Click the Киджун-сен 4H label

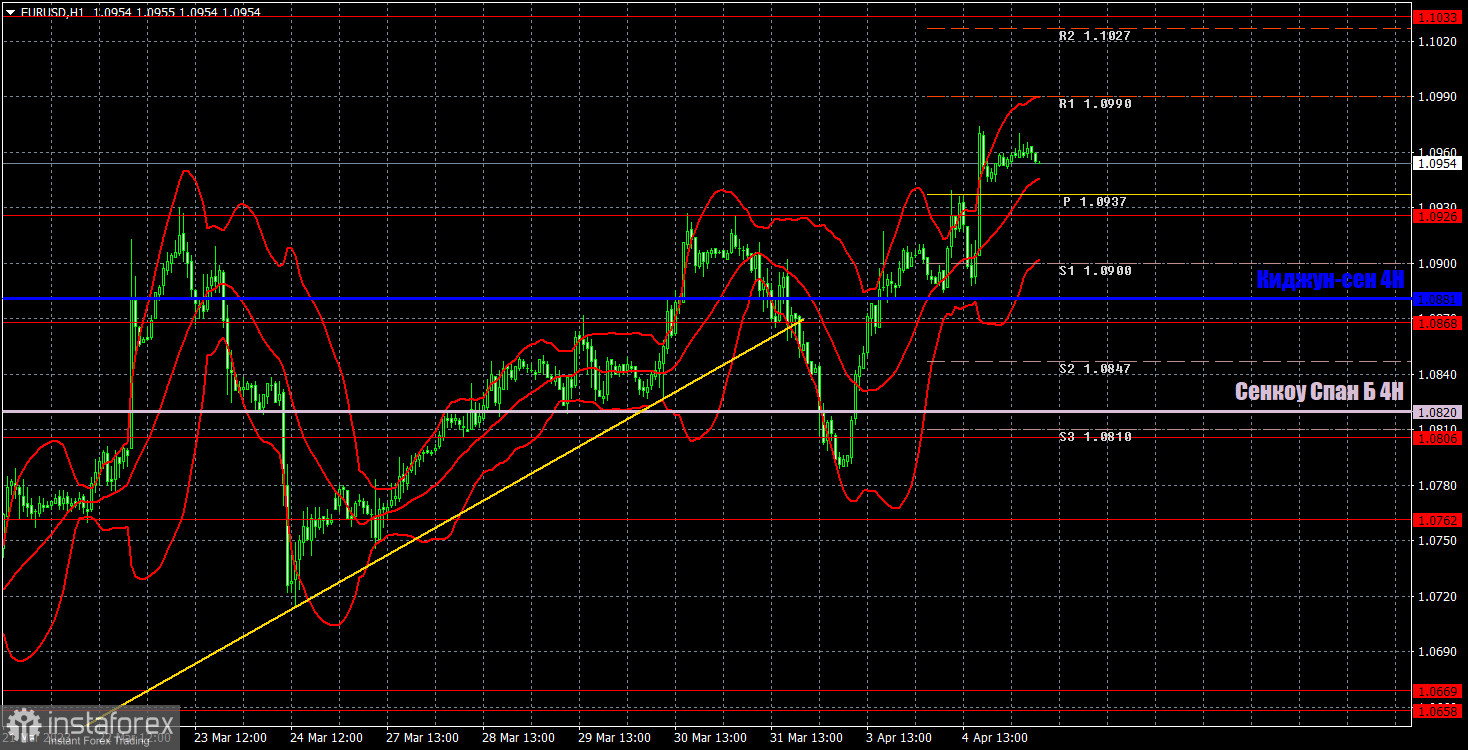(x=1330, y=280)
